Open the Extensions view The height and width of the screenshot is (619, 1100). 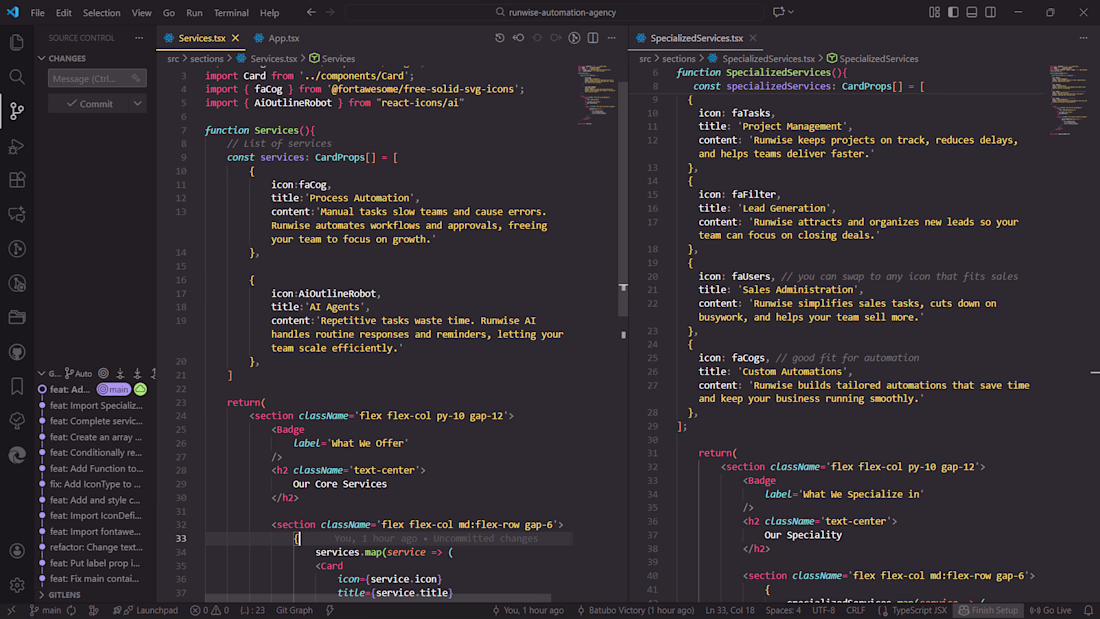click(x=16, y=181)
